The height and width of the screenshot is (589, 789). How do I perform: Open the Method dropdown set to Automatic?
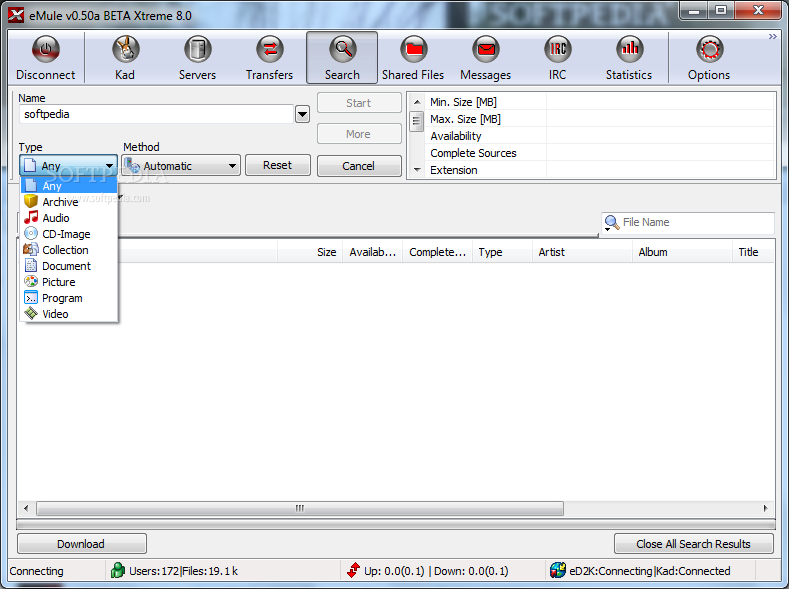coord(181,165)
